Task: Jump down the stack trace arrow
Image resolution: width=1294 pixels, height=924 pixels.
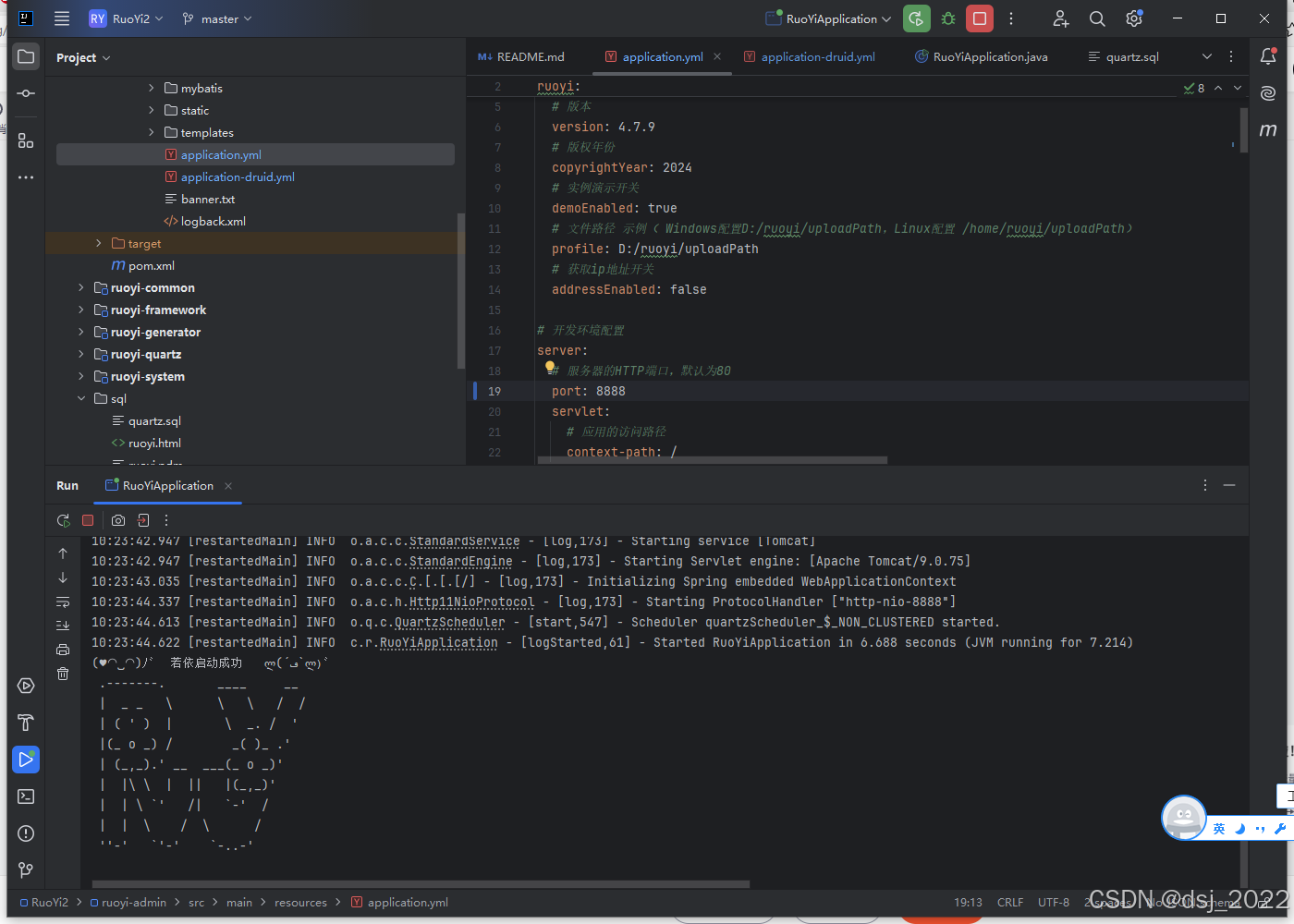Action: point(63,577)
